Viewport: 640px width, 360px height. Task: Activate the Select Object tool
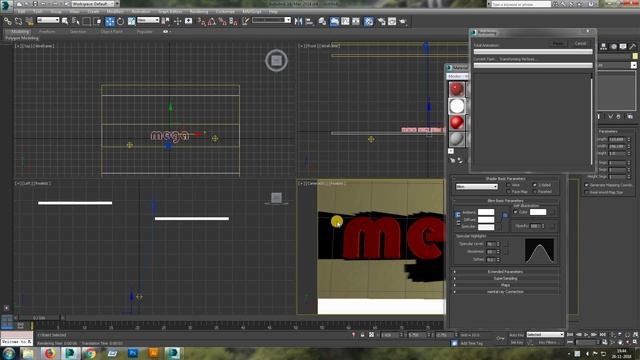(65, 21)
